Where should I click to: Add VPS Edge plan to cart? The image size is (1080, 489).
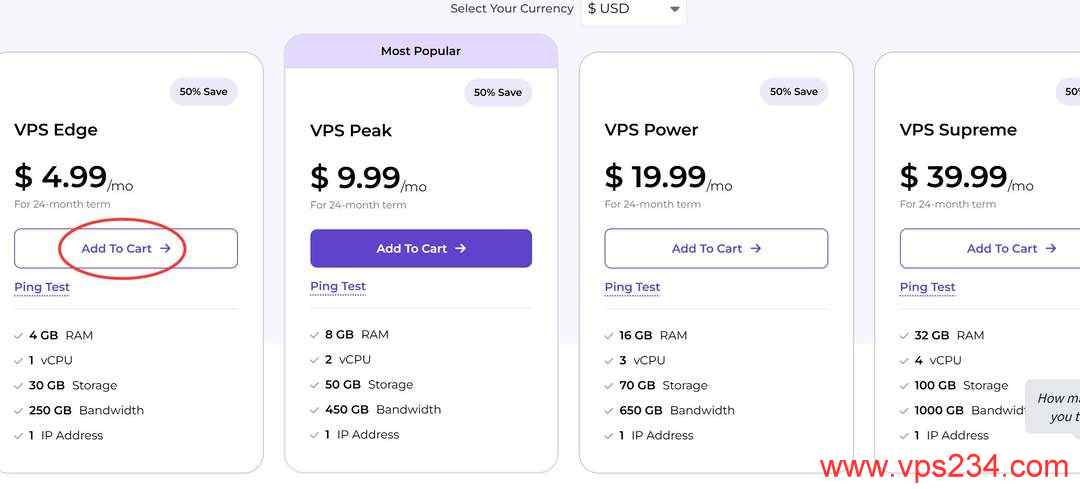pos(126,248)
